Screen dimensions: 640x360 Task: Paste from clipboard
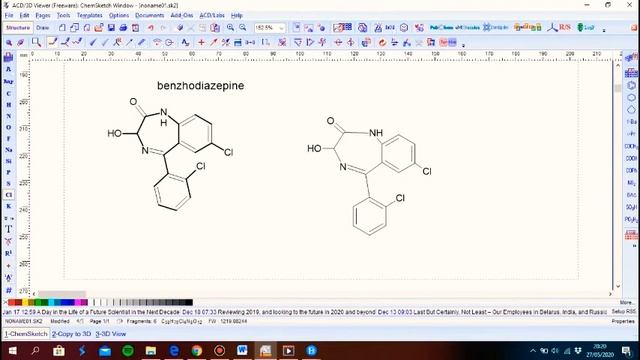coord(215,28)
